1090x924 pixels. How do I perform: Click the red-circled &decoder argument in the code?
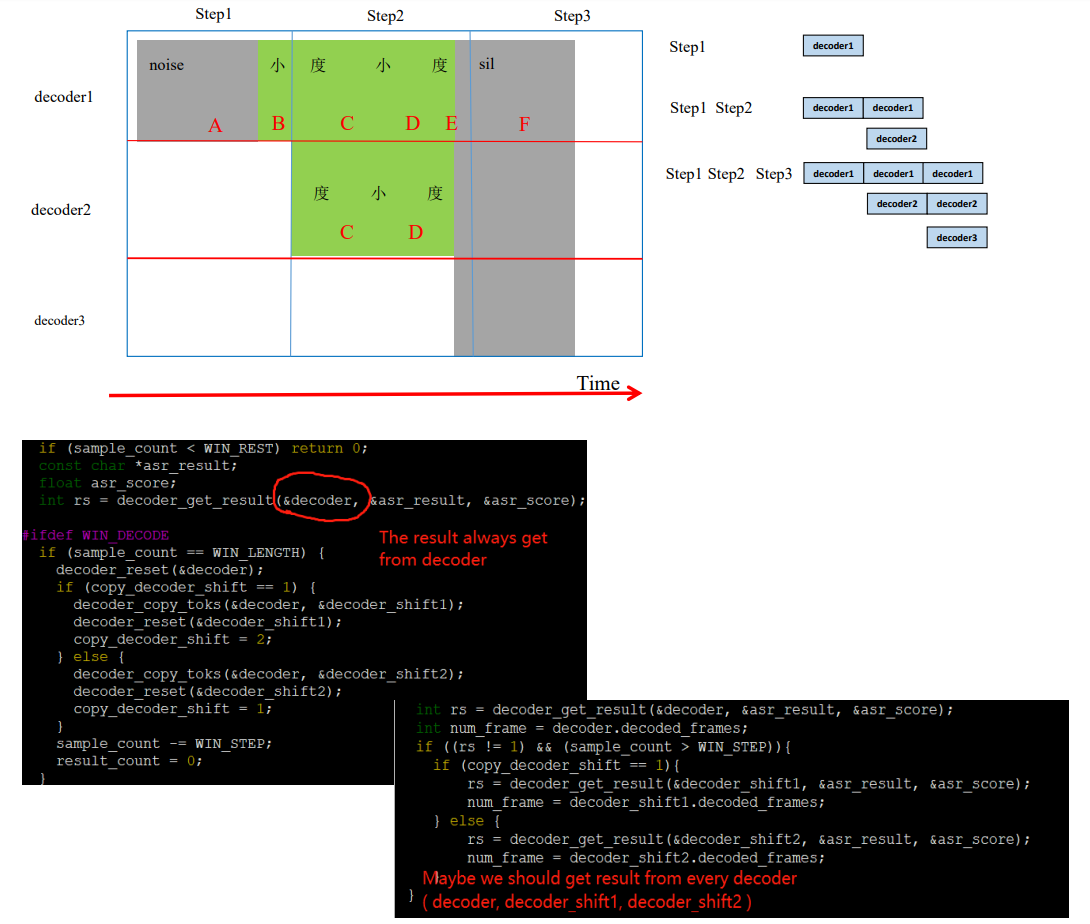[x=320, y=500]
